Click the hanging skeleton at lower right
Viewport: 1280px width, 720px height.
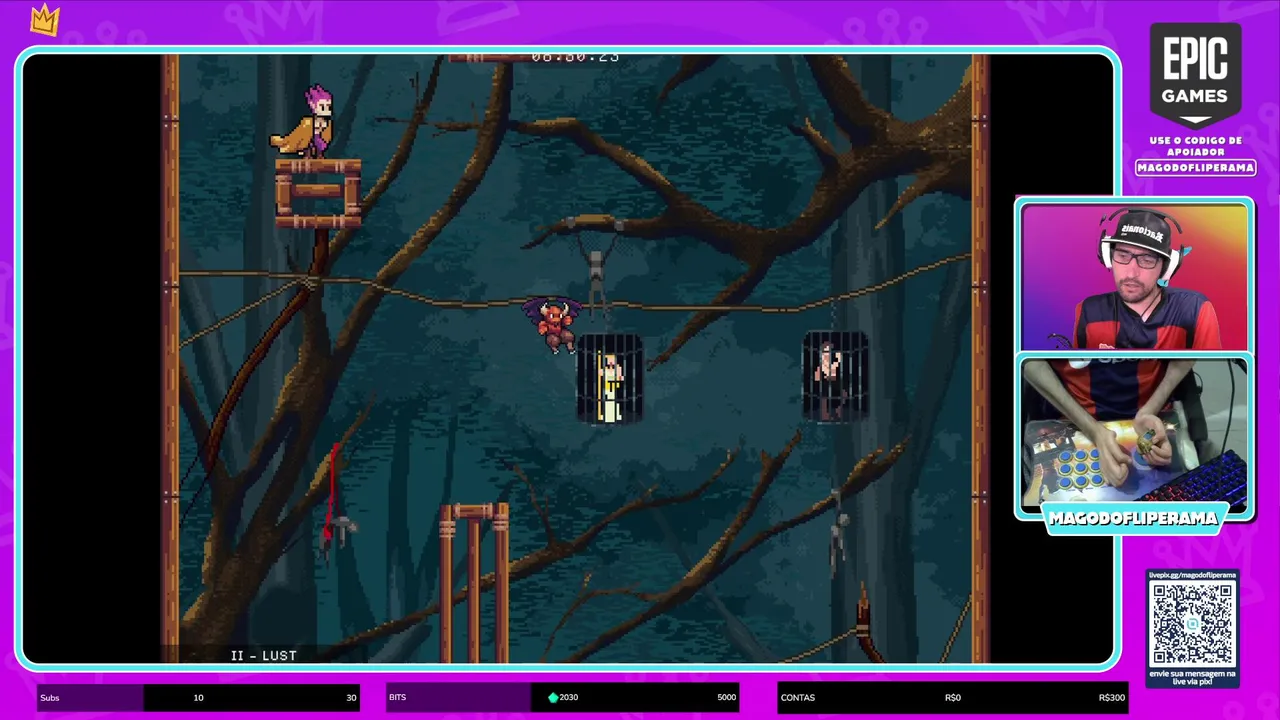839,530
